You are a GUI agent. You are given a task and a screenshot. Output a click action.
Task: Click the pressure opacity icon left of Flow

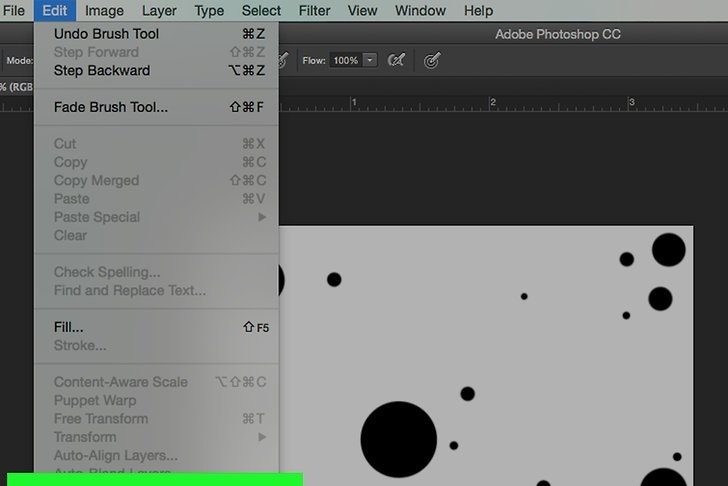[x=284, y=60]
